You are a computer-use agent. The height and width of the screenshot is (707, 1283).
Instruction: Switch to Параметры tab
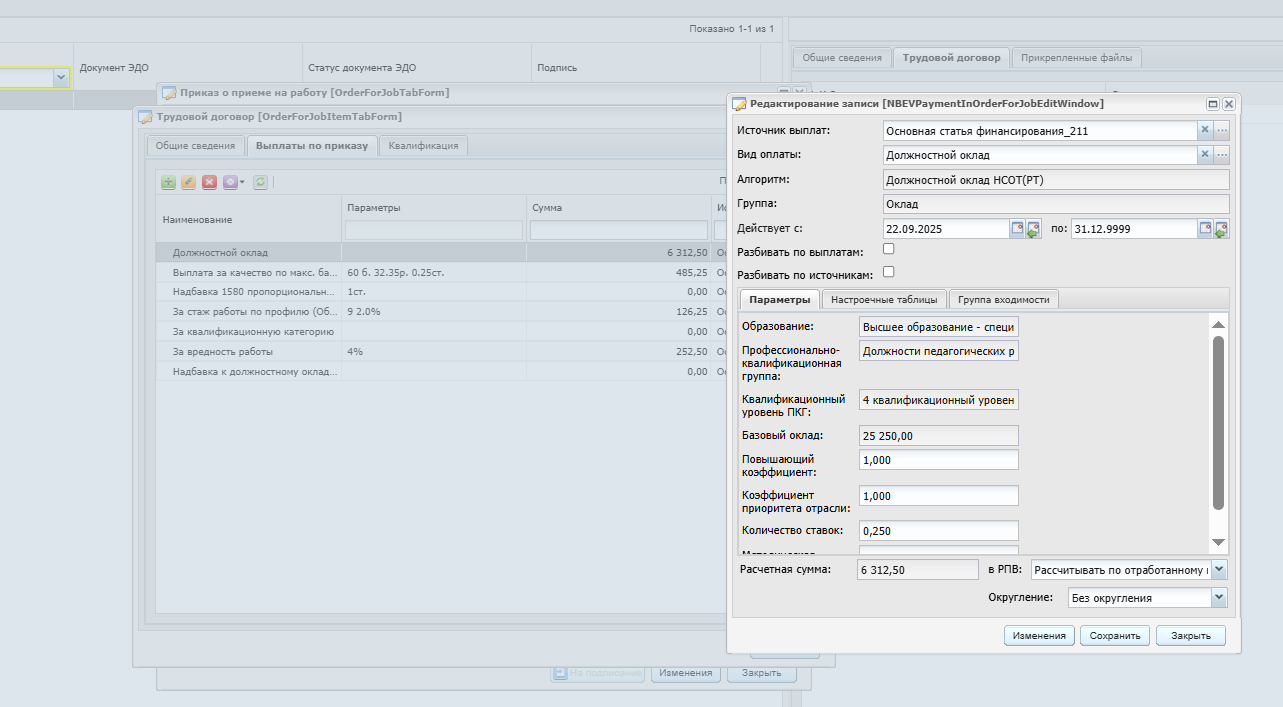pos(779,299)
